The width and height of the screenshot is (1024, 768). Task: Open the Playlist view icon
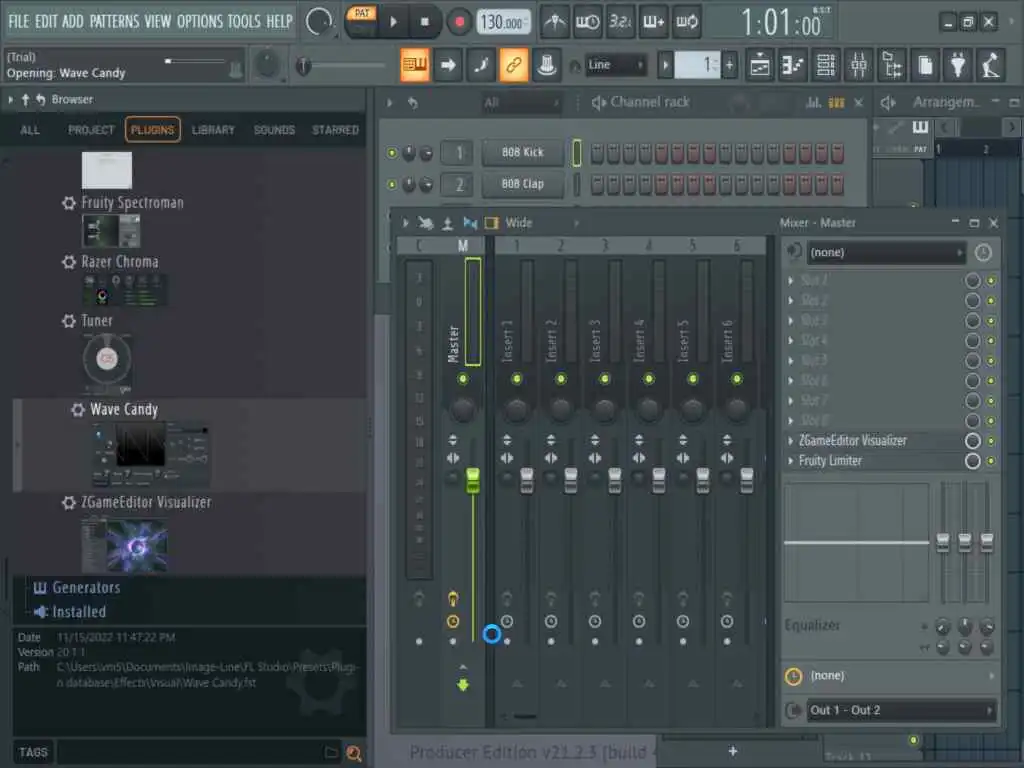[x=760, y=65]
